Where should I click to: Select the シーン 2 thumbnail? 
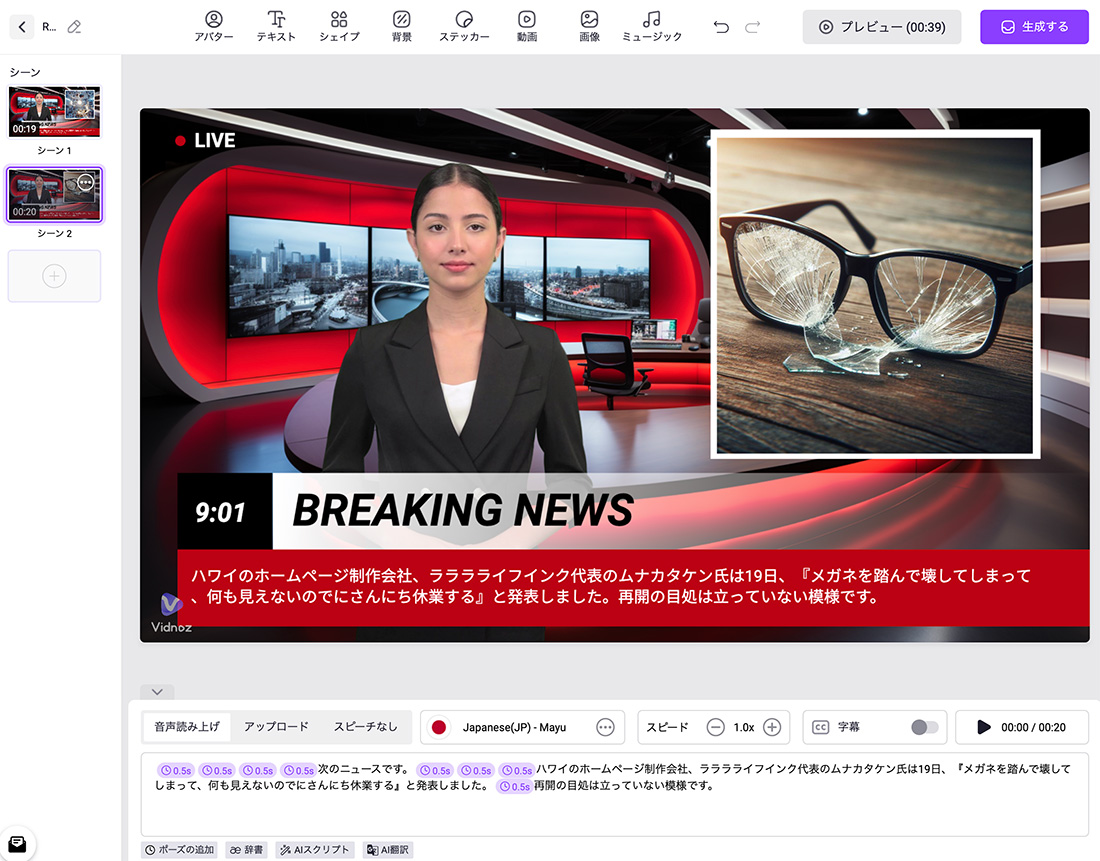pyautogui.click(x=54, y=194)
